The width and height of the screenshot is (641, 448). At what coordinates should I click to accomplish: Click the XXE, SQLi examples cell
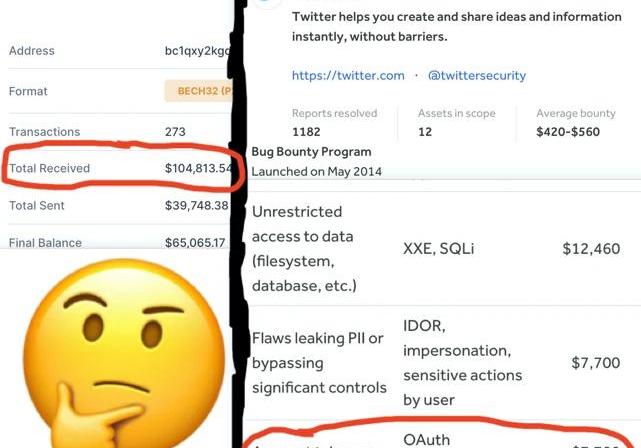(439, 249)
